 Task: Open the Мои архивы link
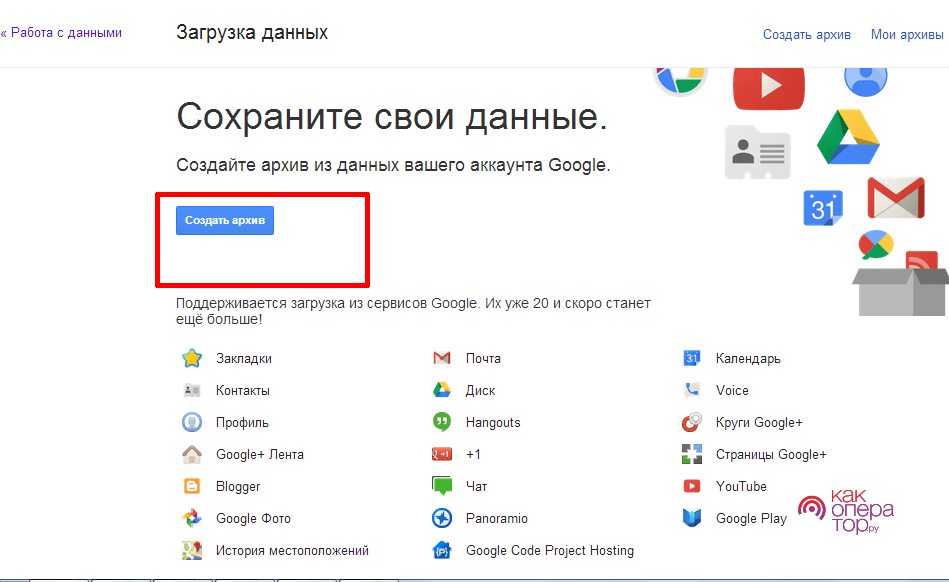tap(907, 34)
